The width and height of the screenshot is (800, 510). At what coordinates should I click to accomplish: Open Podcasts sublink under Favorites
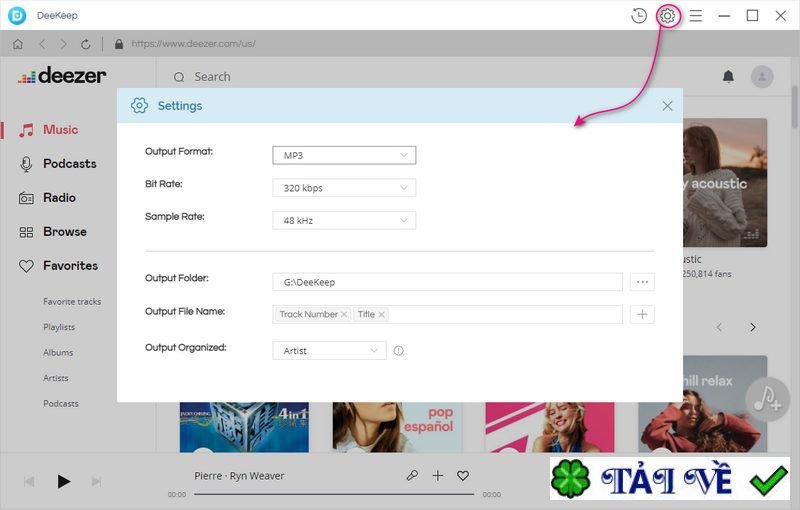(61, 404)
